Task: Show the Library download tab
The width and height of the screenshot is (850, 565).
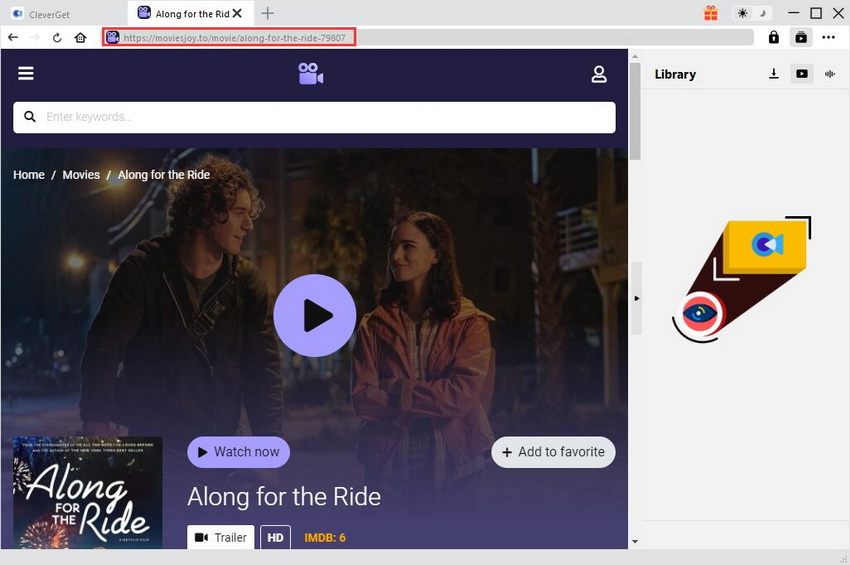Action: (x=774, y=74)
